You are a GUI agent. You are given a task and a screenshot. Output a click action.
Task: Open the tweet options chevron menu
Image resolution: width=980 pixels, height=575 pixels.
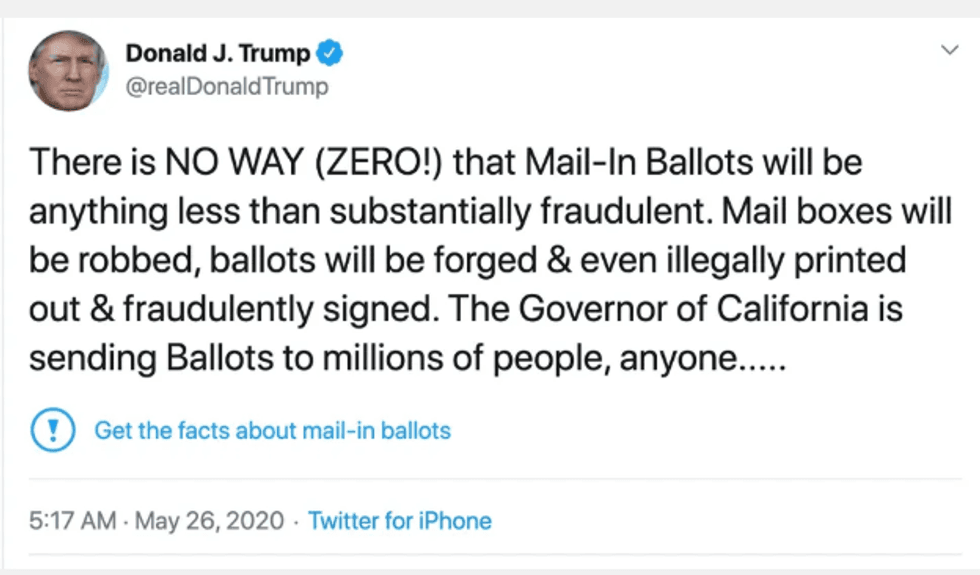[949, 49]
